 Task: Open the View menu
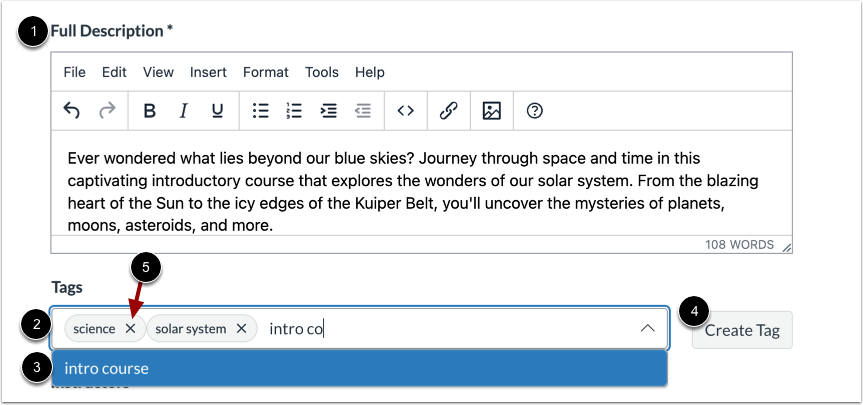(x=158, y=72)
